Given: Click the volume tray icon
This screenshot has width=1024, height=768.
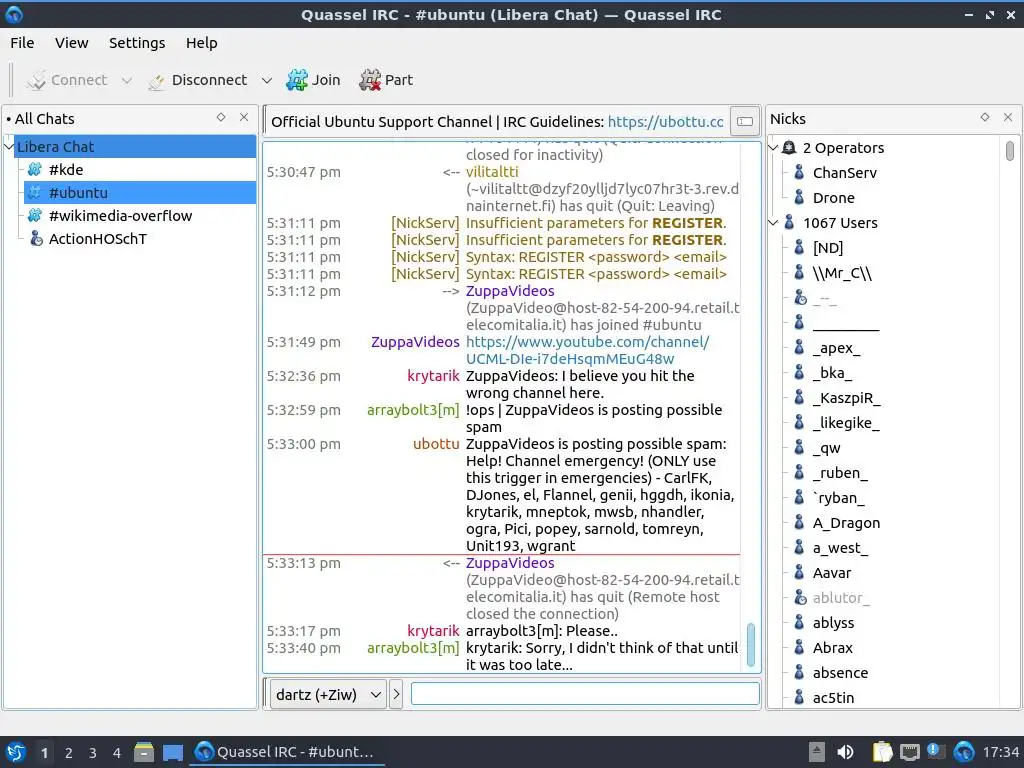Looking at the screenshot, I should [845, 752].
